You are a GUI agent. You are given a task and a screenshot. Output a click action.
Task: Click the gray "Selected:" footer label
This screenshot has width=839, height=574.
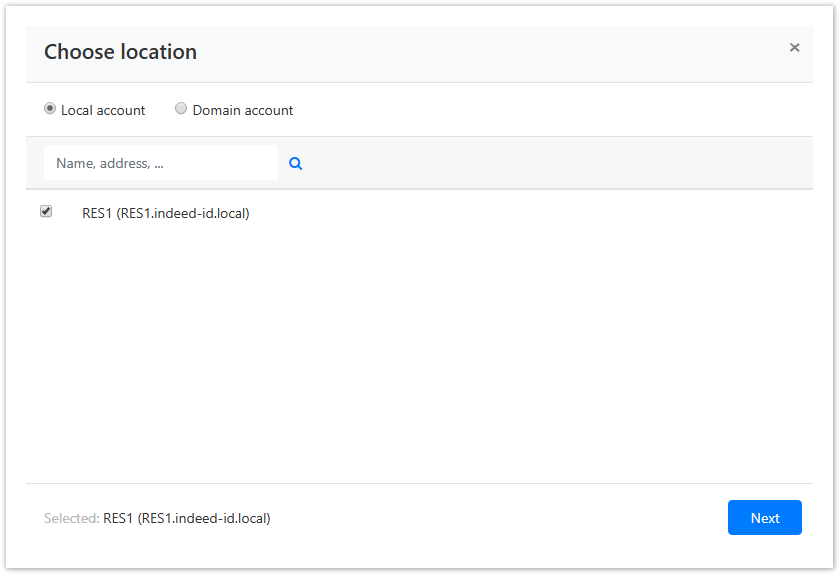[71, 518]
